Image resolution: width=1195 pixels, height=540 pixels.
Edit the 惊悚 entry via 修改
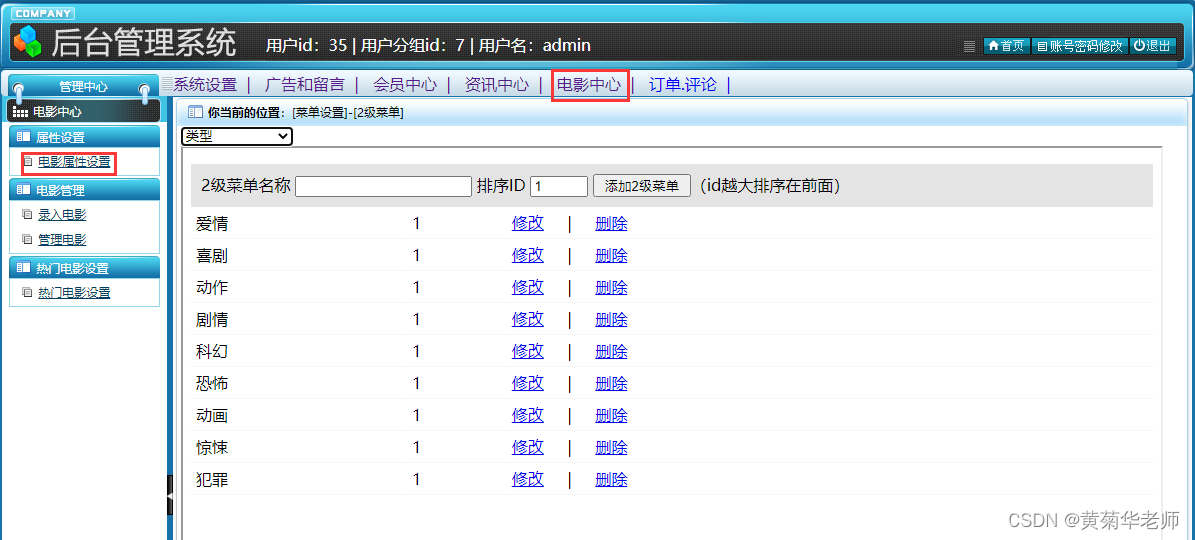[528, 448]
